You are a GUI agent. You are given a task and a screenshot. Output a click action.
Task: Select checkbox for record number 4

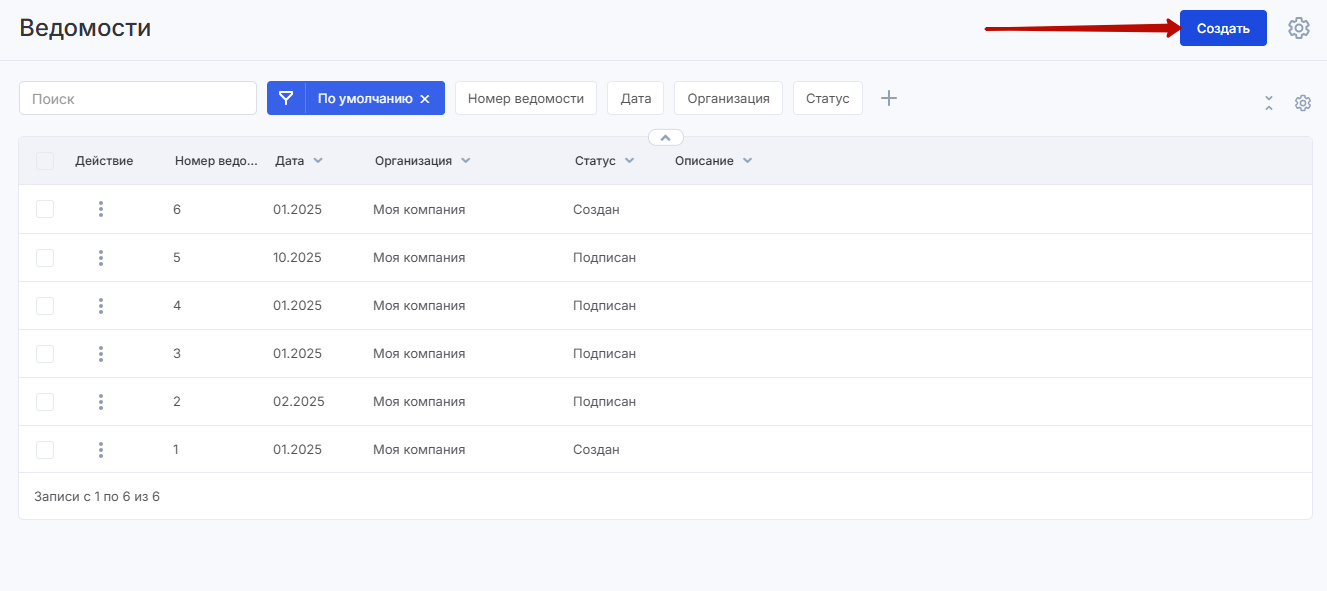coord(45,306)
